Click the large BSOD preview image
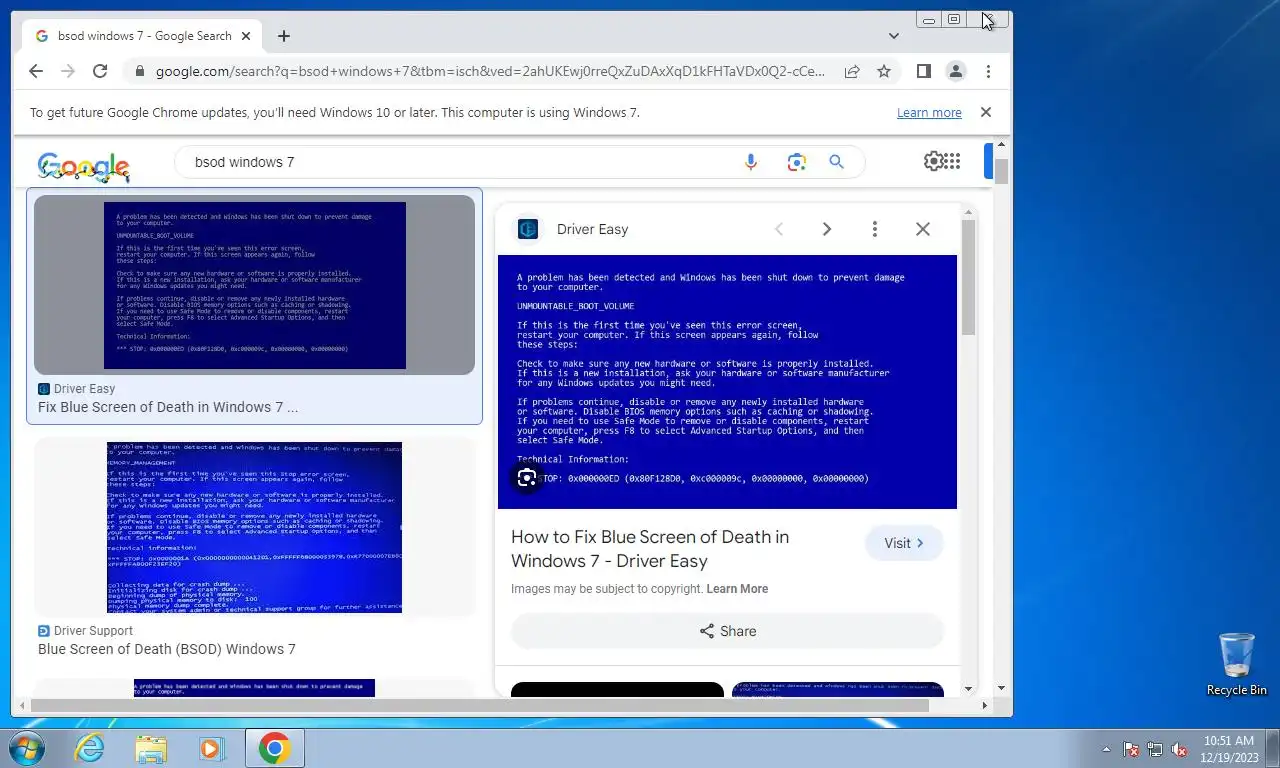Viewport: 1280px width, 768px height. click(727, 382)
